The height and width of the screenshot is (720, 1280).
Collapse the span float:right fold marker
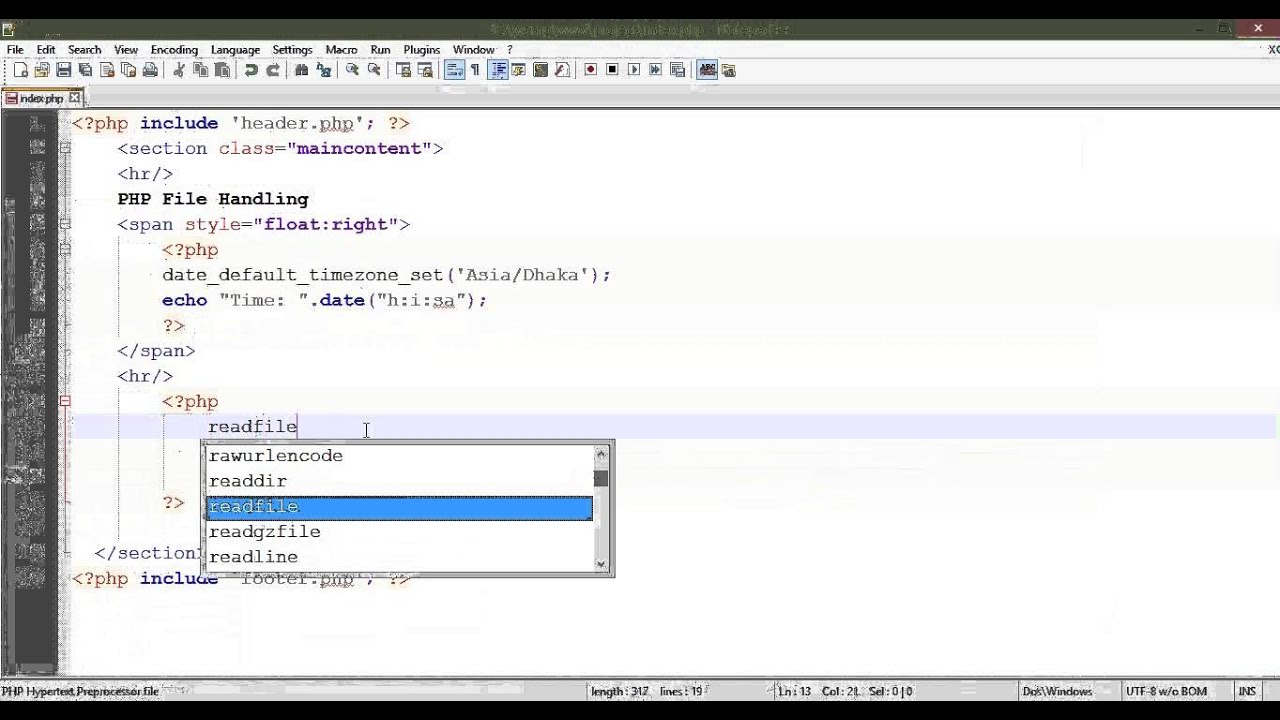65,224
